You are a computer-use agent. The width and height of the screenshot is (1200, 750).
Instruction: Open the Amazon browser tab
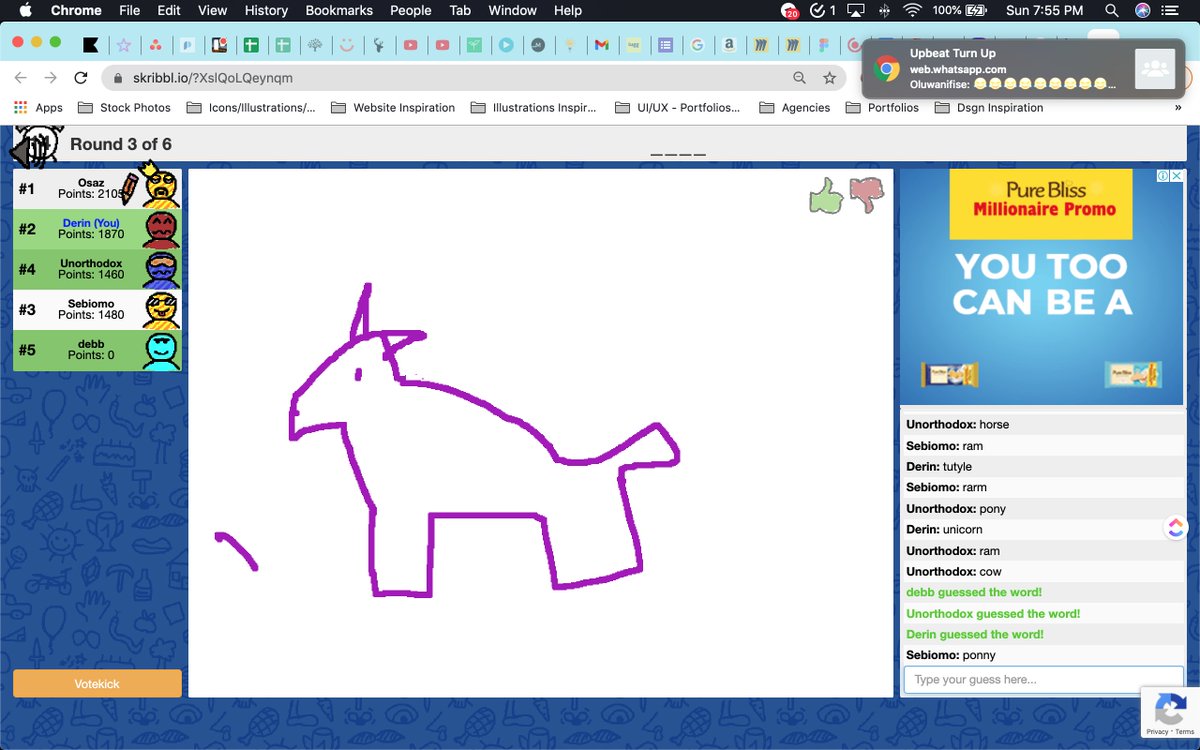tap(729, 45)
